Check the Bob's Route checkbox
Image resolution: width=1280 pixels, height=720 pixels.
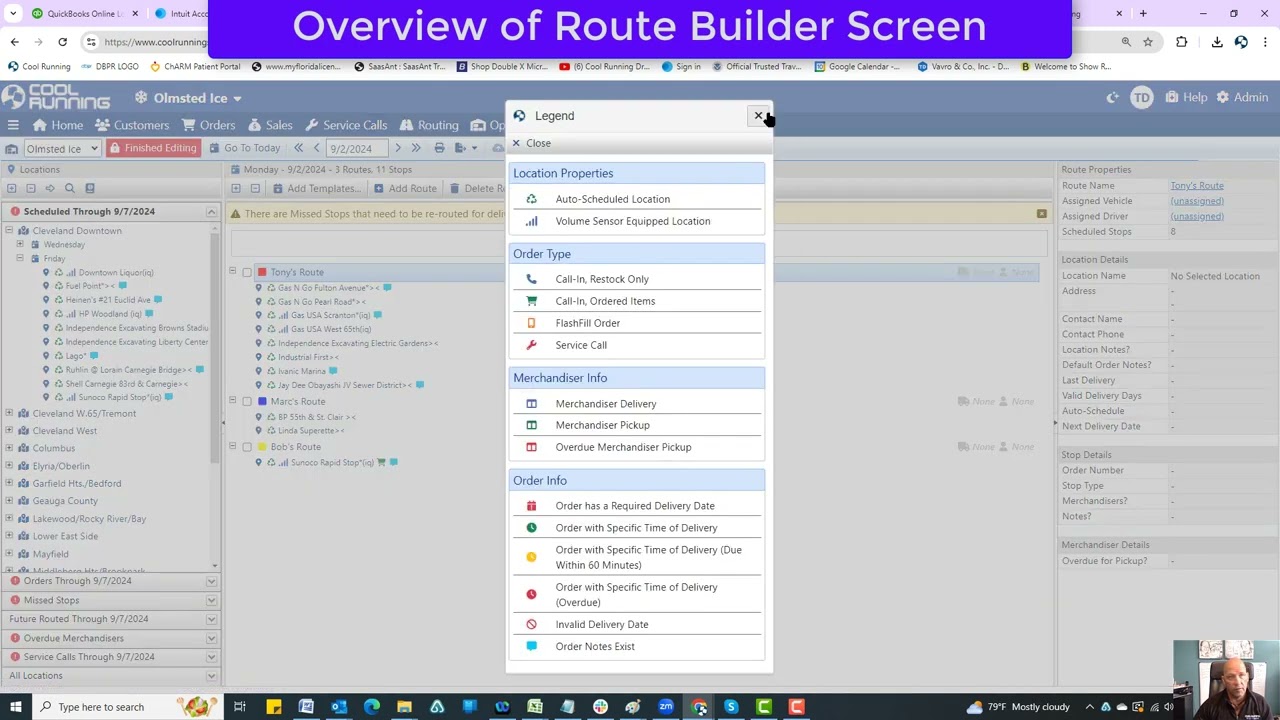pyautogui.click(x=247, y=447)
